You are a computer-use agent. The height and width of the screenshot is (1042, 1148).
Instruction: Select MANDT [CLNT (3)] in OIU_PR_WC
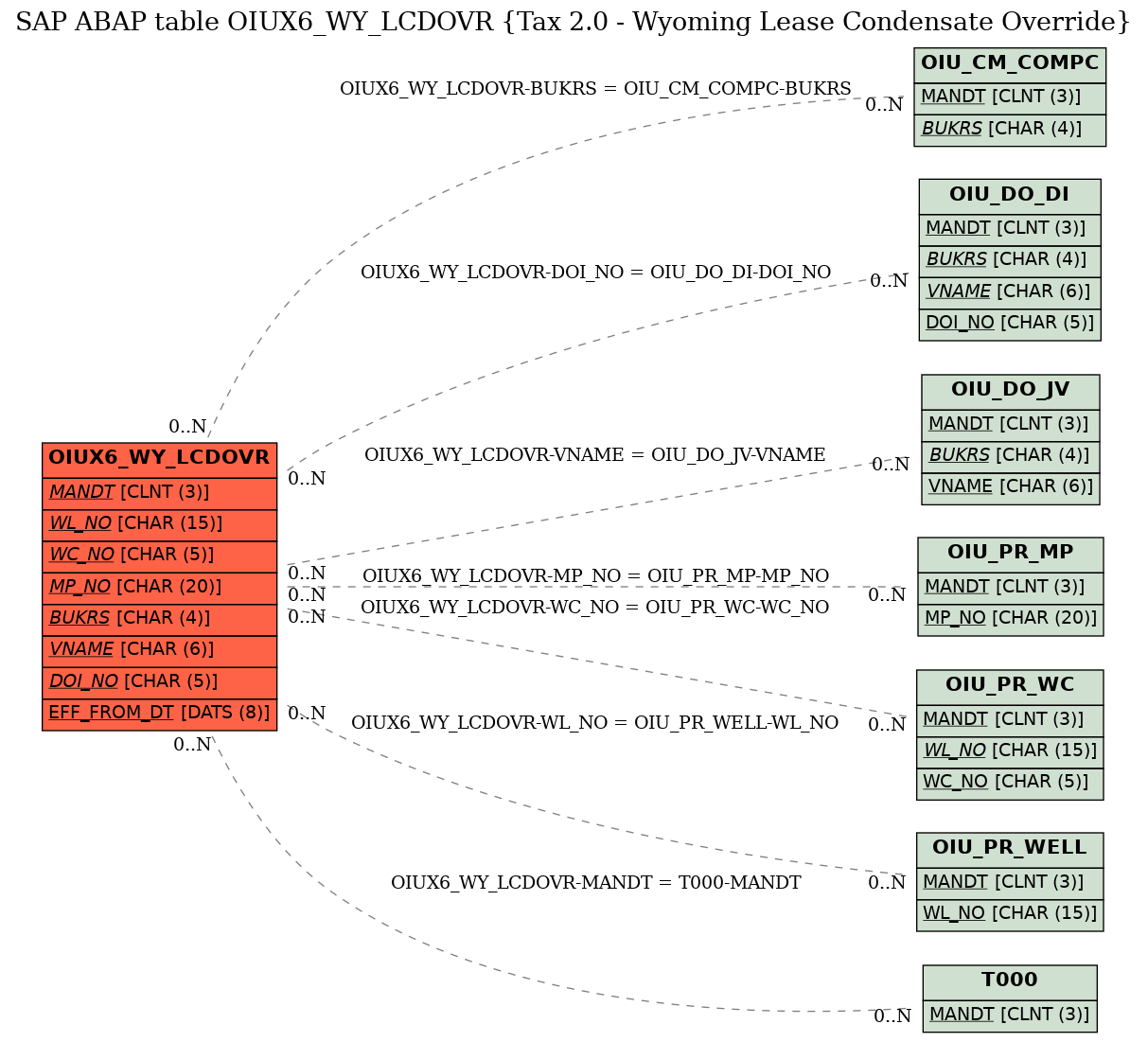[1010, 720]
